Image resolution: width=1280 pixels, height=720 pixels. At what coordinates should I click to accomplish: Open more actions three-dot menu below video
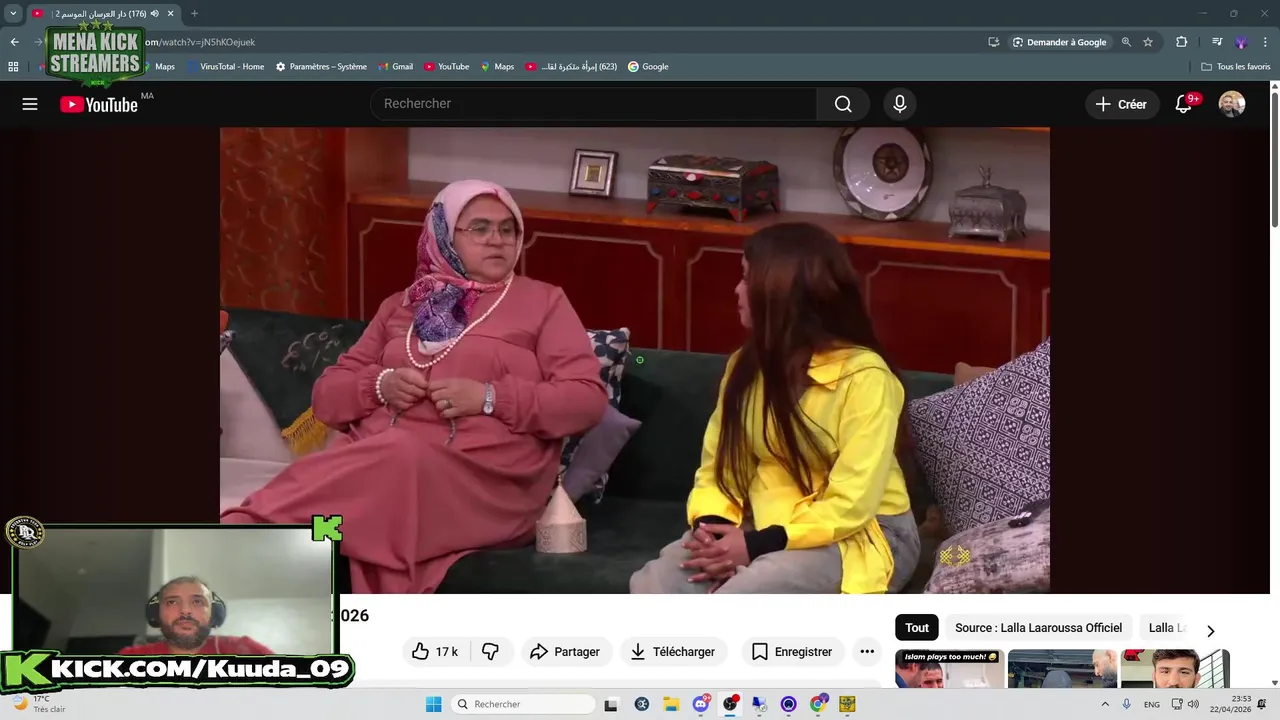coord(867,652)
